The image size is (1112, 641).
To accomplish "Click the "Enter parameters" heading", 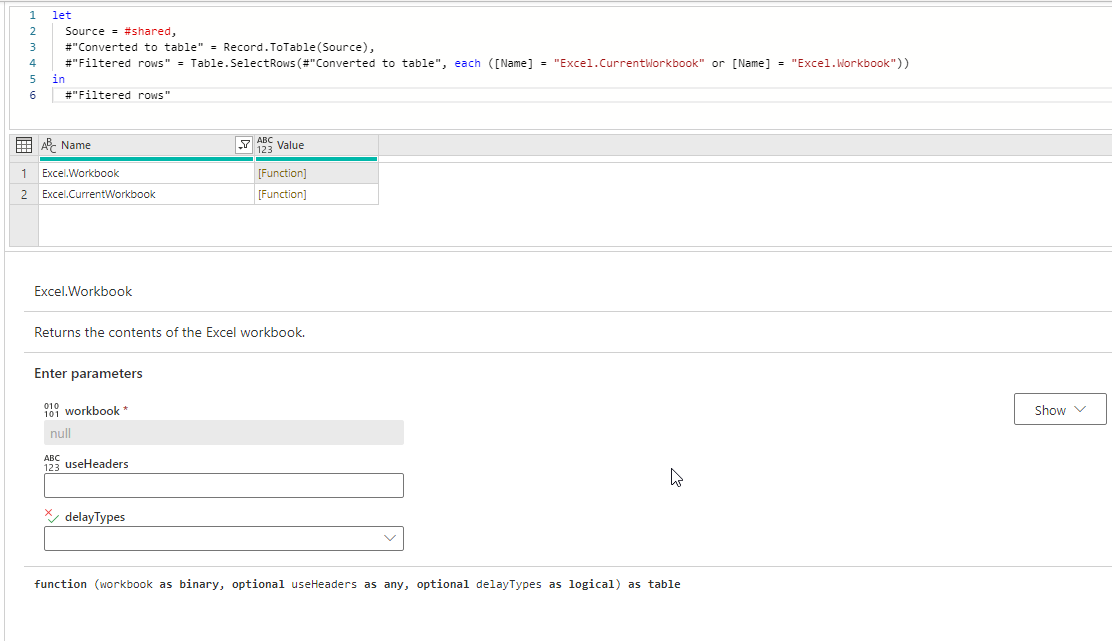I will coord(88,374).
